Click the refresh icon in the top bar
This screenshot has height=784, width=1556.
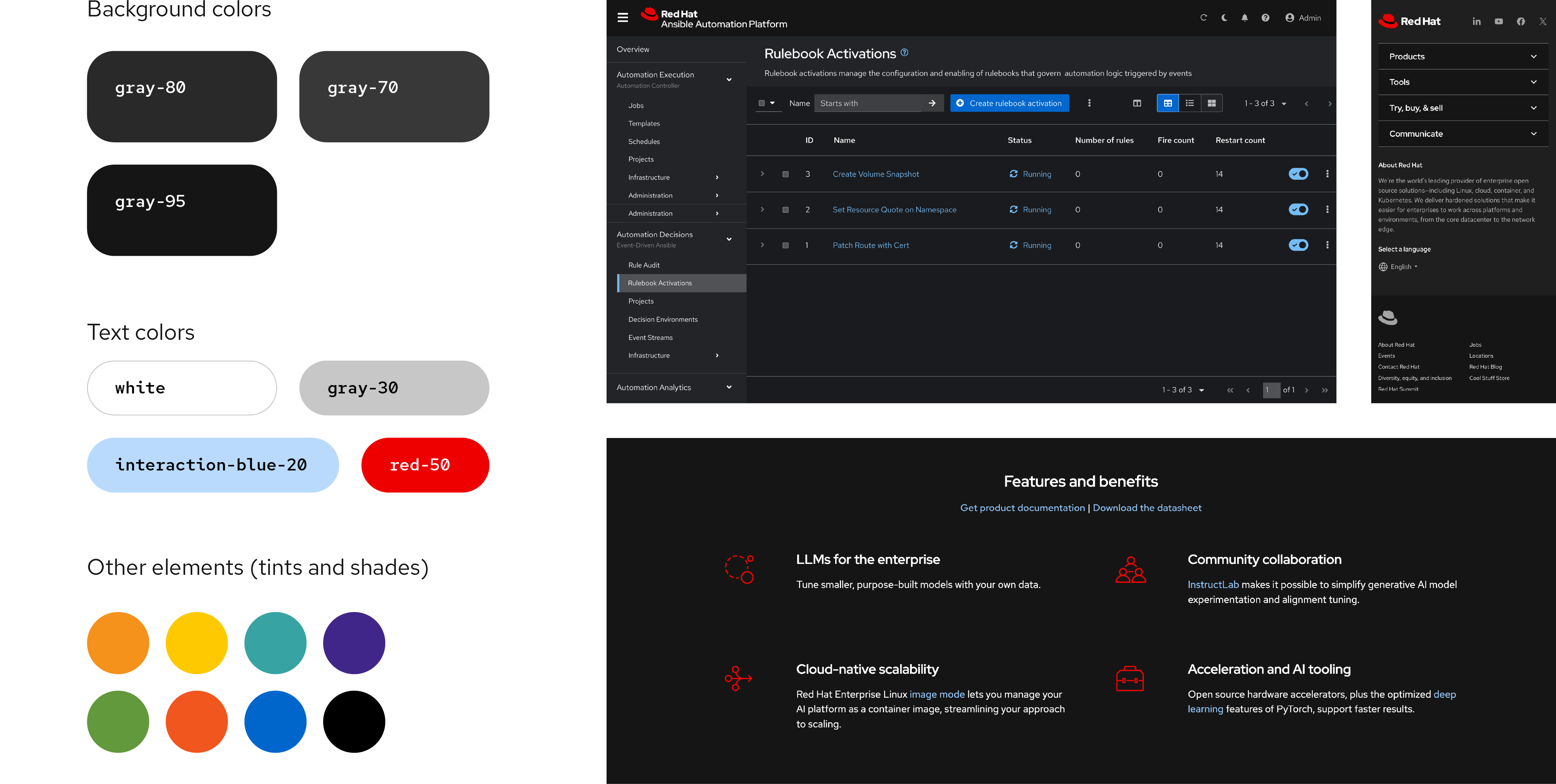click(x=1203, y=18)
